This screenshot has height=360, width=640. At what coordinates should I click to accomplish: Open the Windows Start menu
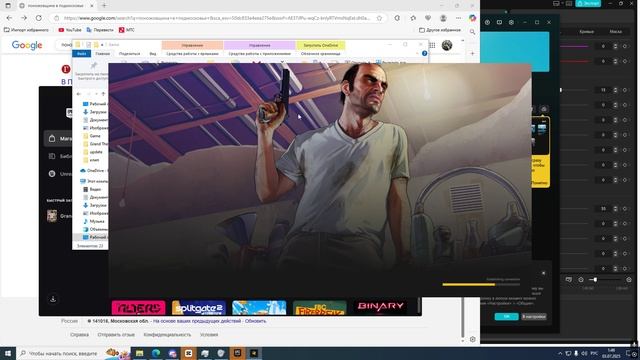[7, 353]
